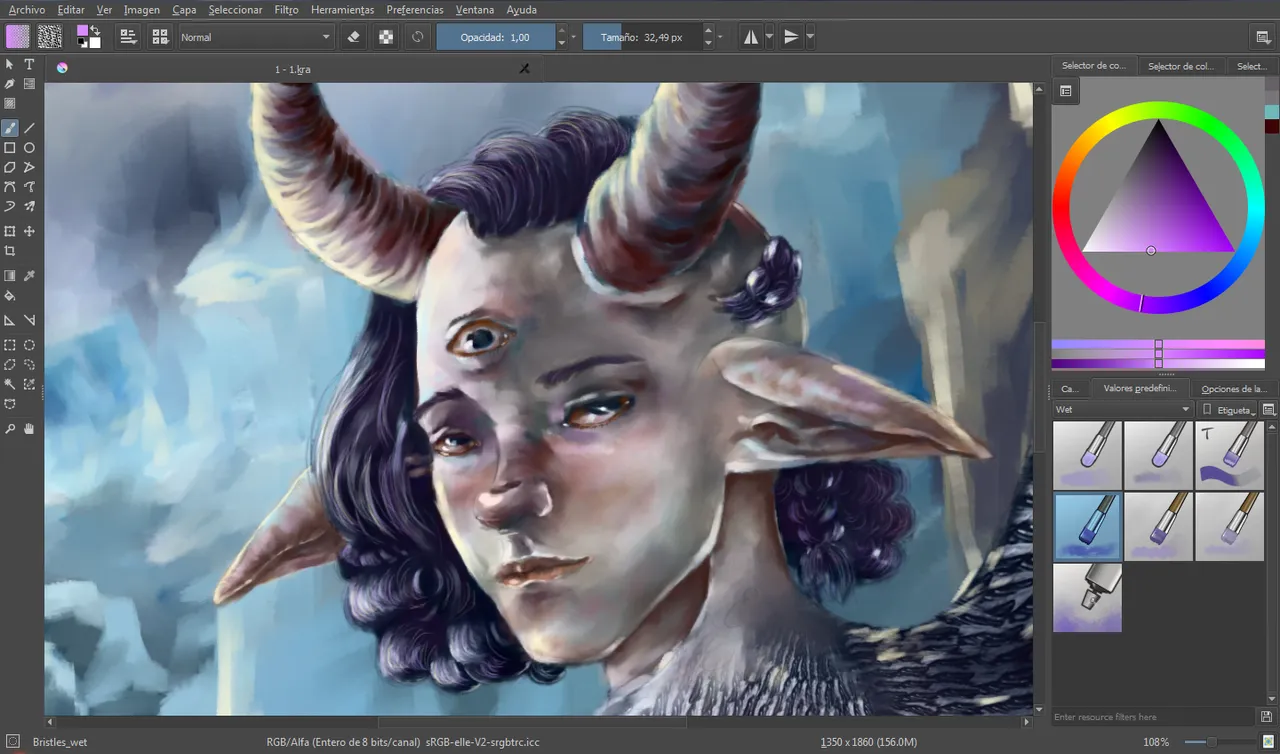Toggle preserve alpha checkerboard button
Viewport: 1280px width, 754px height.
pyautogui.click(x=386, y=37)
